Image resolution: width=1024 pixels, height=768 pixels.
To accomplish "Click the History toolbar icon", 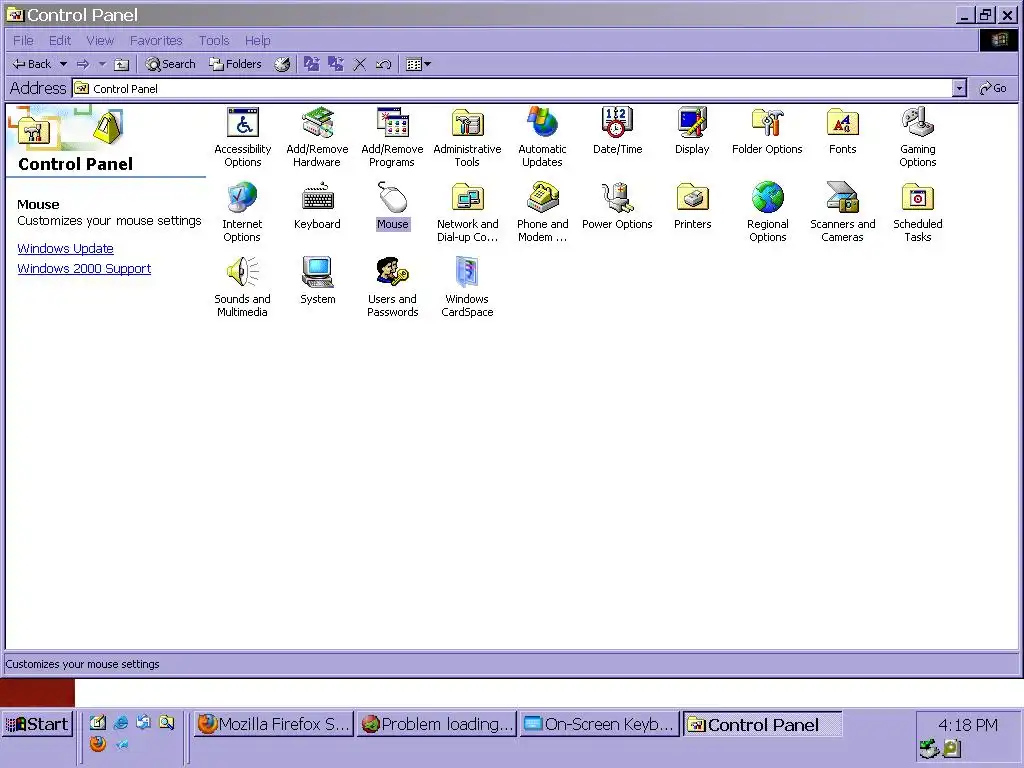I will (282, 64).
